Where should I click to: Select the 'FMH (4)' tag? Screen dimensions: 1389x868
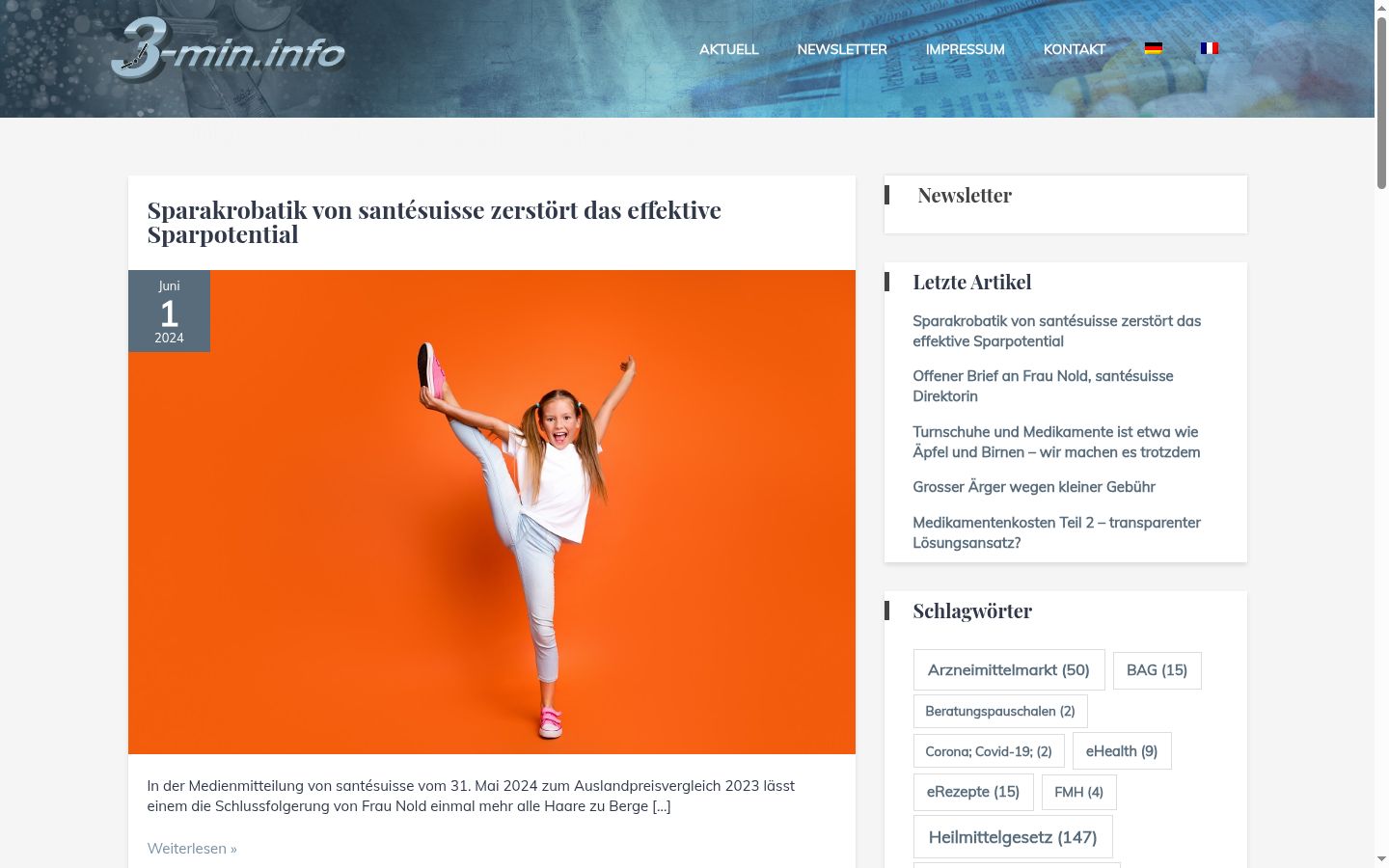coord(1078,792)
